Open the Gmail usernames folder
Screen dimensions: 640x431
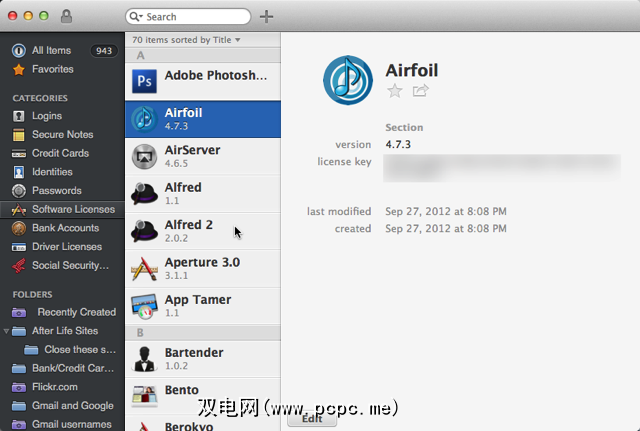62,424
